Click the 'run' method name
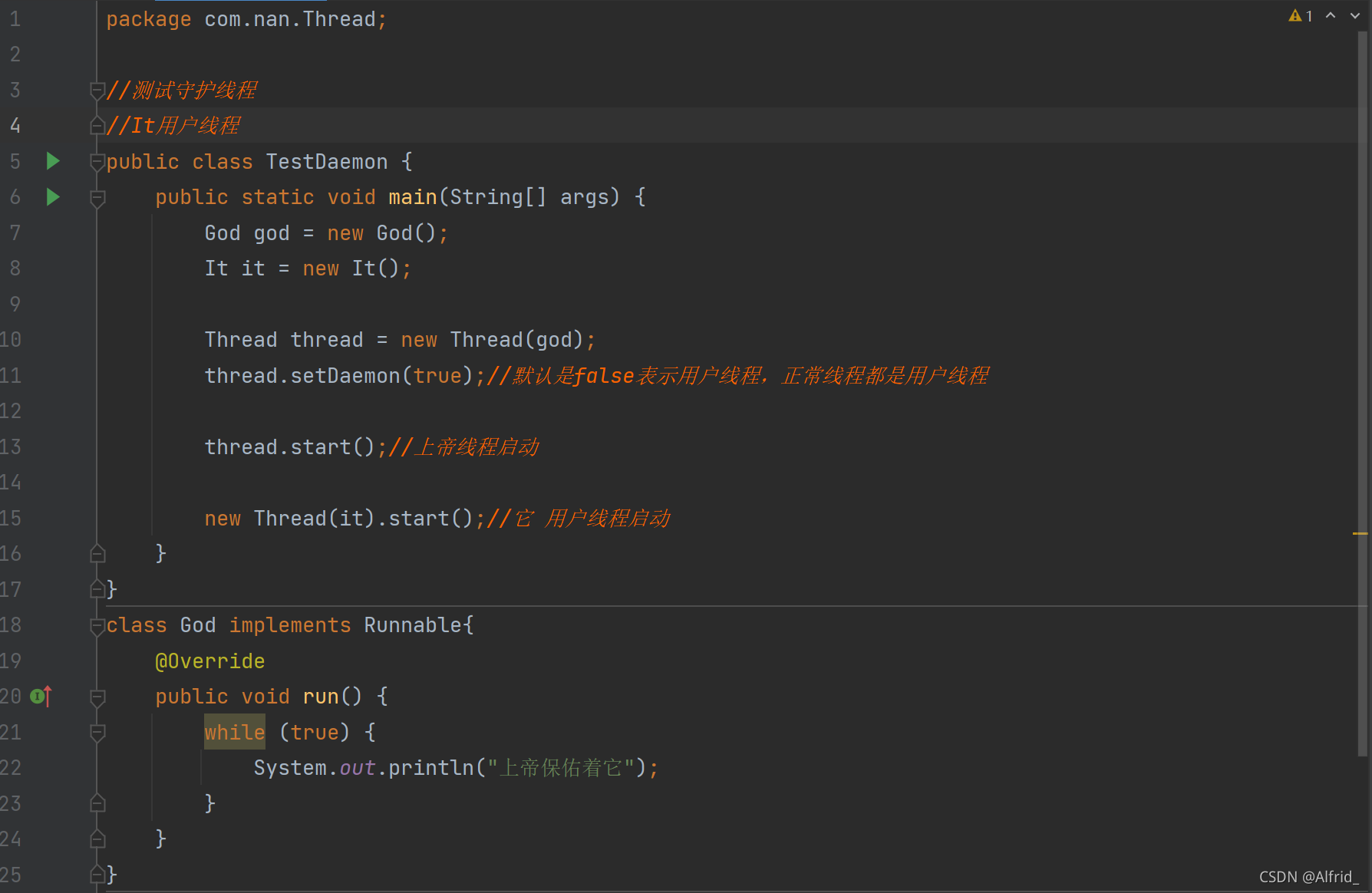The width and height of the screenshot is (1372, 893). click(321, 697)
